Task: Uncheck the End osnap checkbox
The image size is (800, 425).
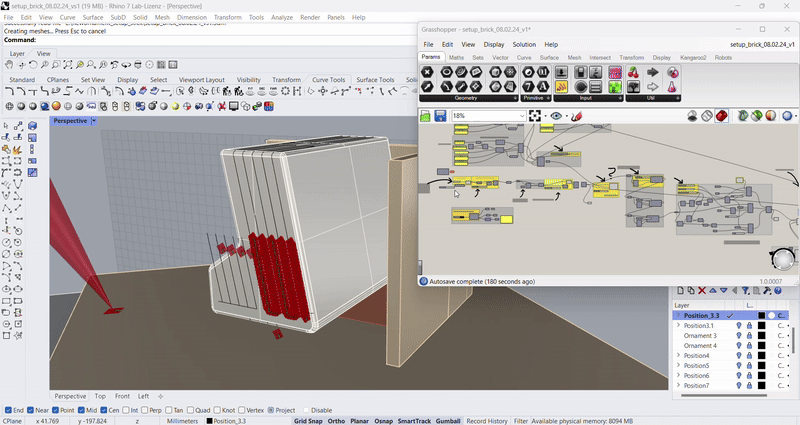Action: coord(9,410)
